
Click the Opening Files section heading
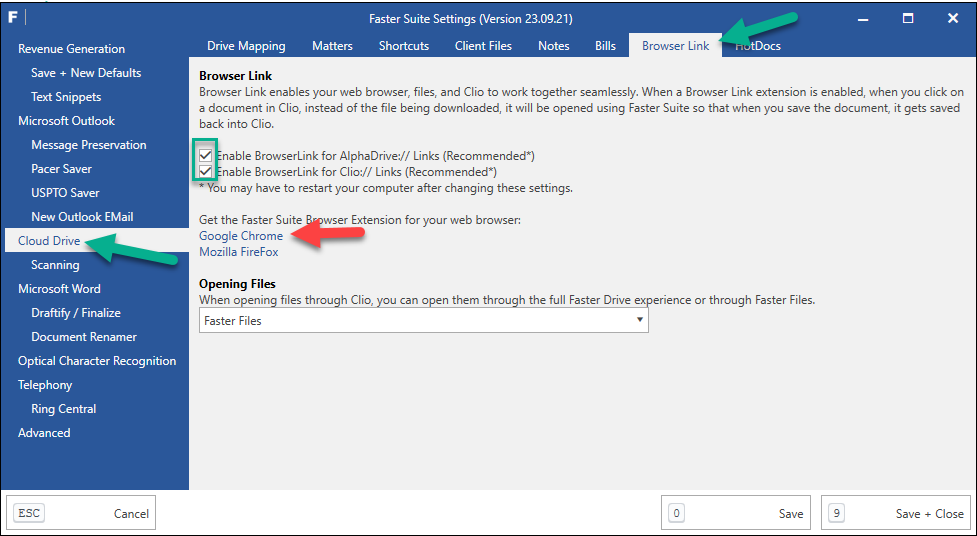pos(237,284)
